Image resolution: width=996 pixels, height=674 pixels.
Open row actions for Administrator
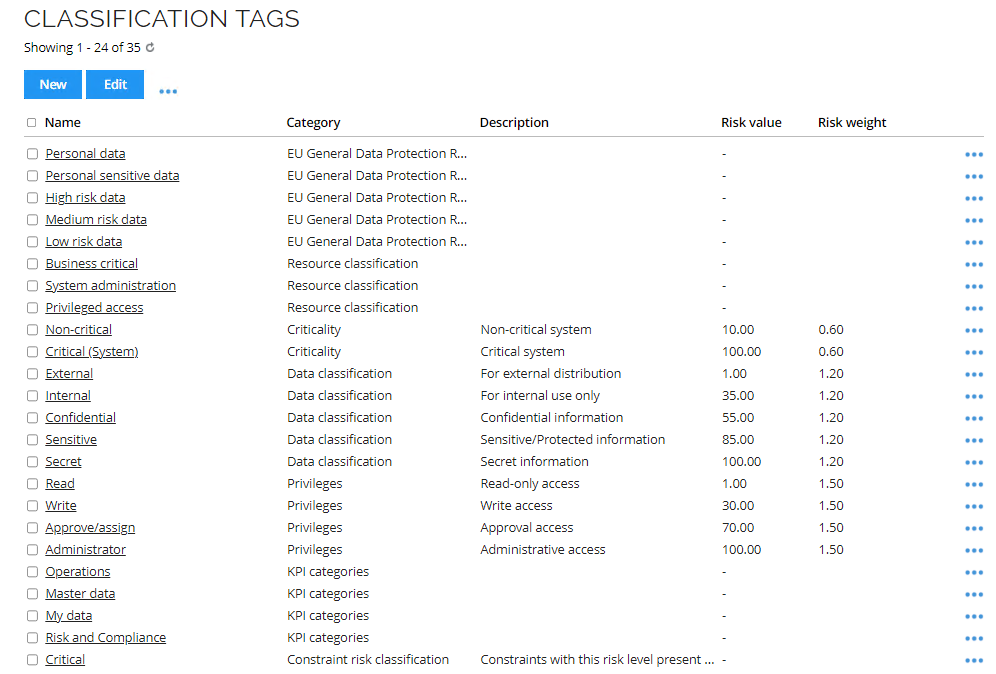tap(973, 551)
